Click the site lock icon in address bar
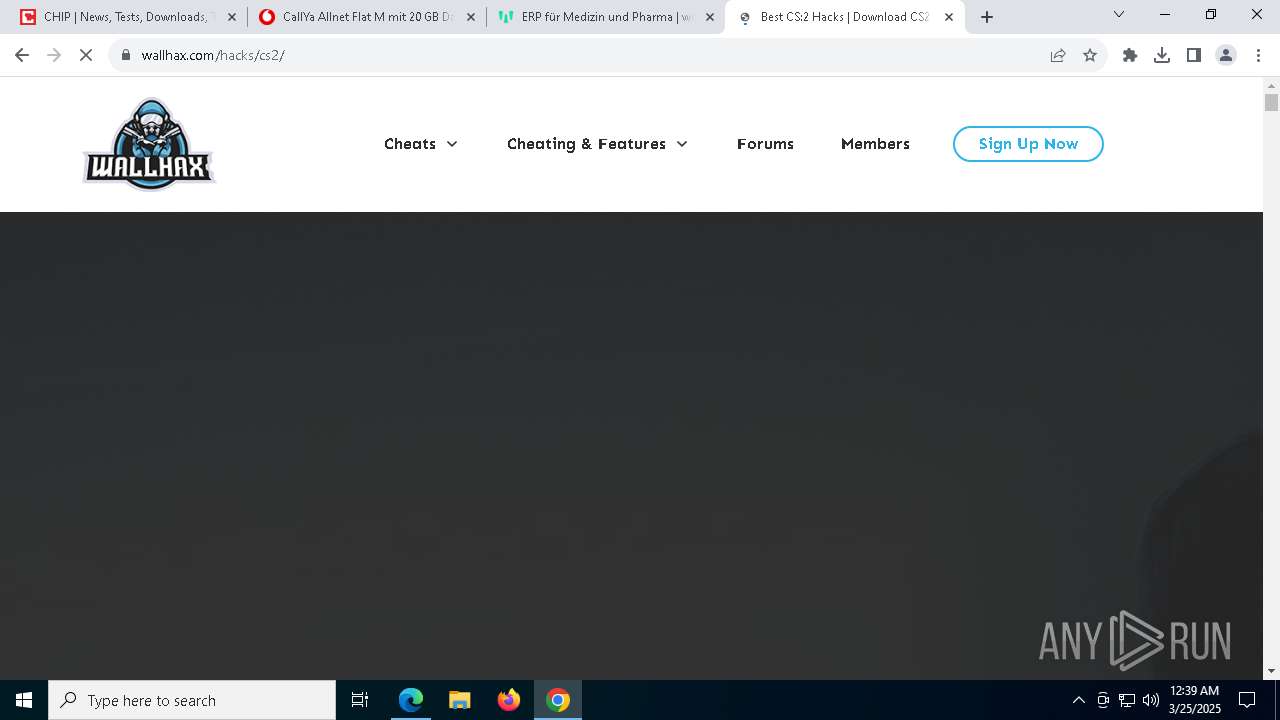1280x720 pixels. [126, 55]
